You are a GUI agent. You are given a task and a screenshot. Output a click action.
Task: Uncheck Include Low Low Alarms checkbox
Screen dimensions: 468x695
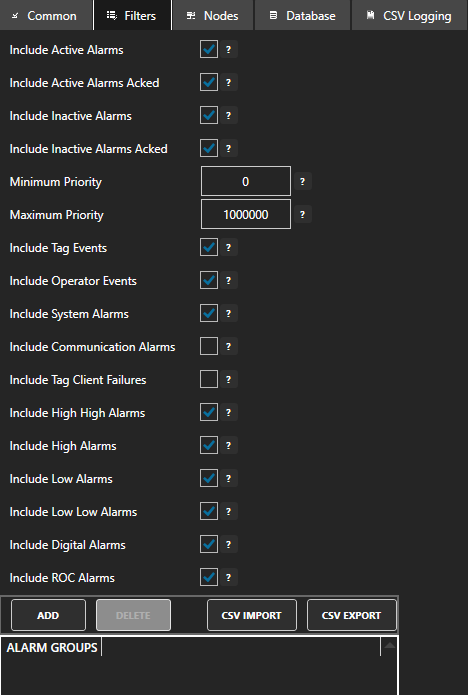click(209, 511)
